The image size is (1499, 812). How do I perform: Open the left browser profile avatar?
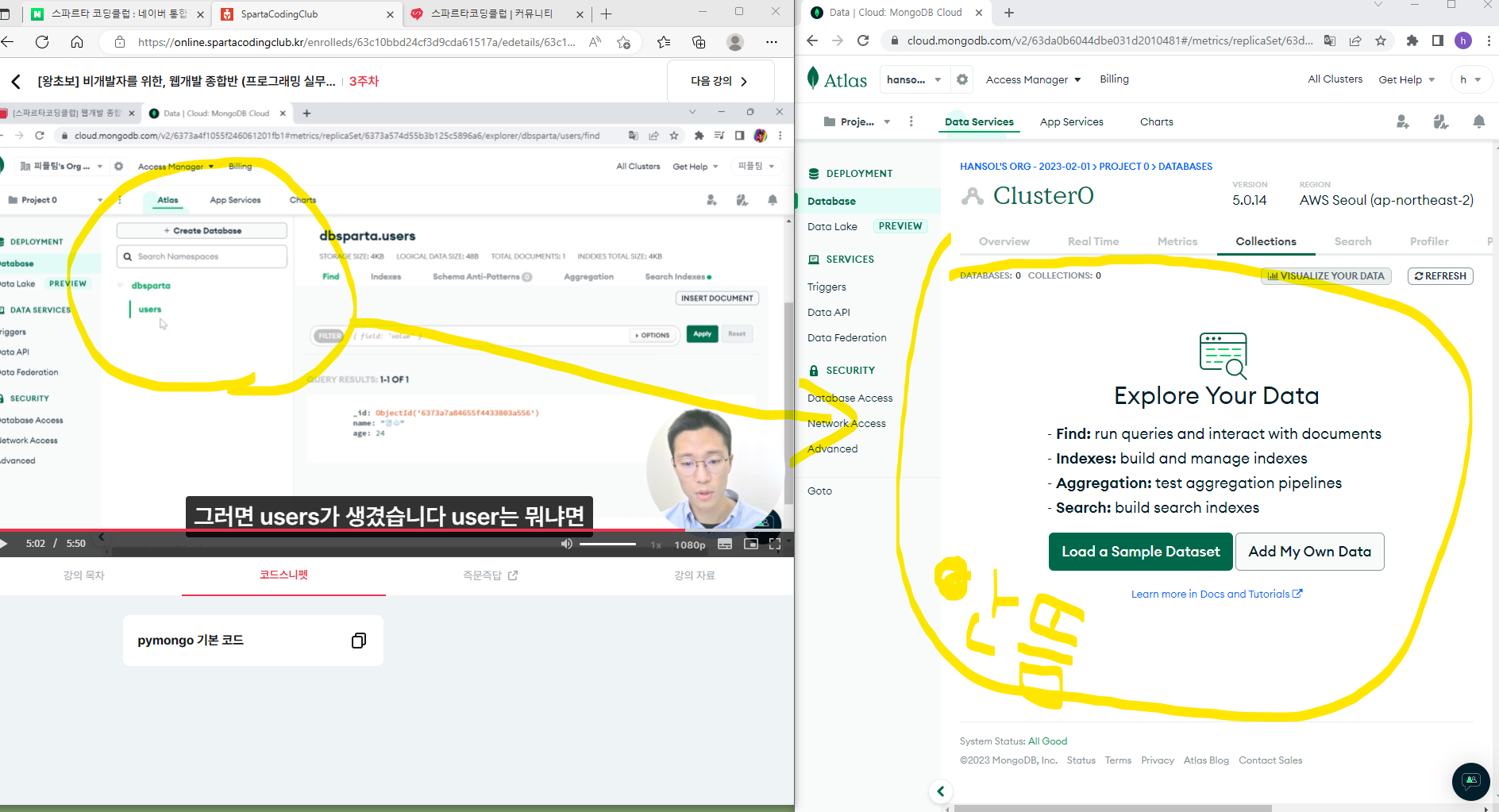coord(735,42)
